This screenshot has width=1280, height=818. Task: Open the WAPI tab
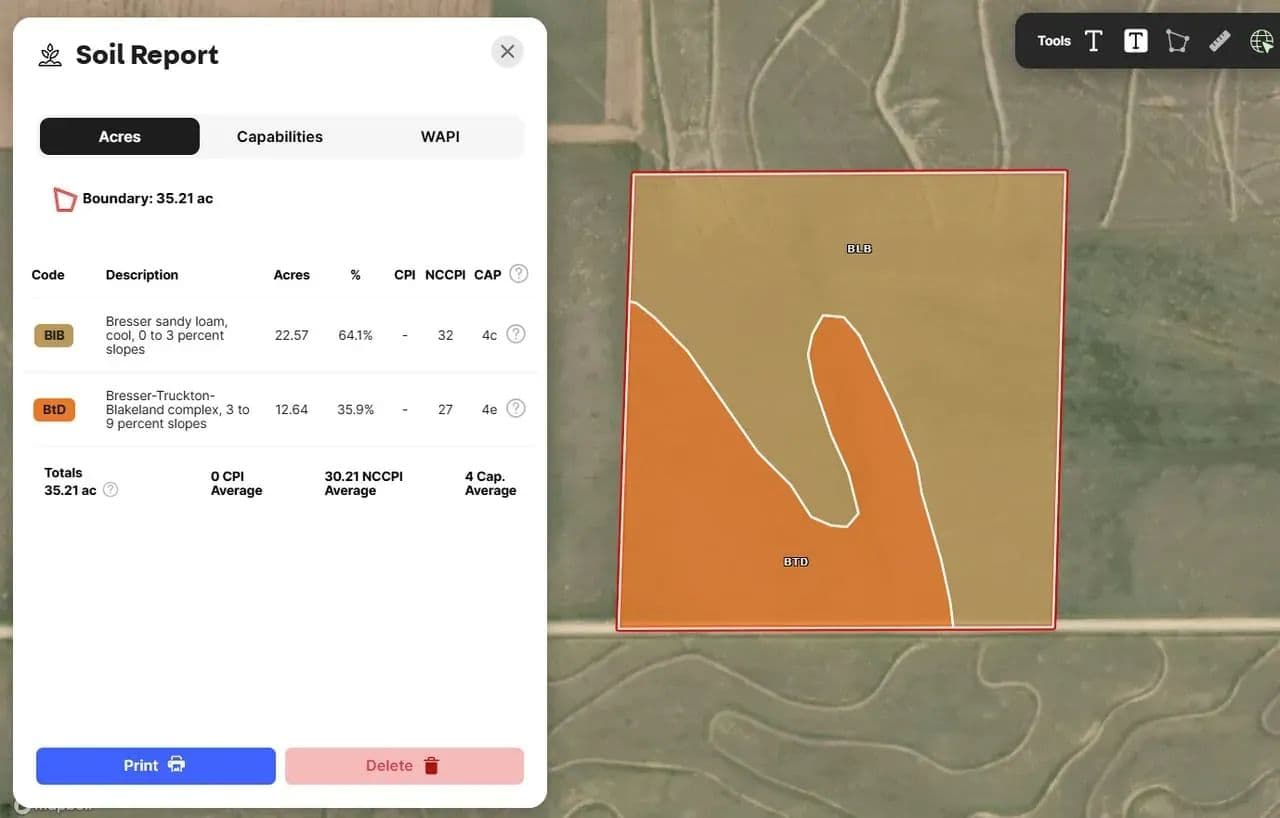click(x=440, y=137)
